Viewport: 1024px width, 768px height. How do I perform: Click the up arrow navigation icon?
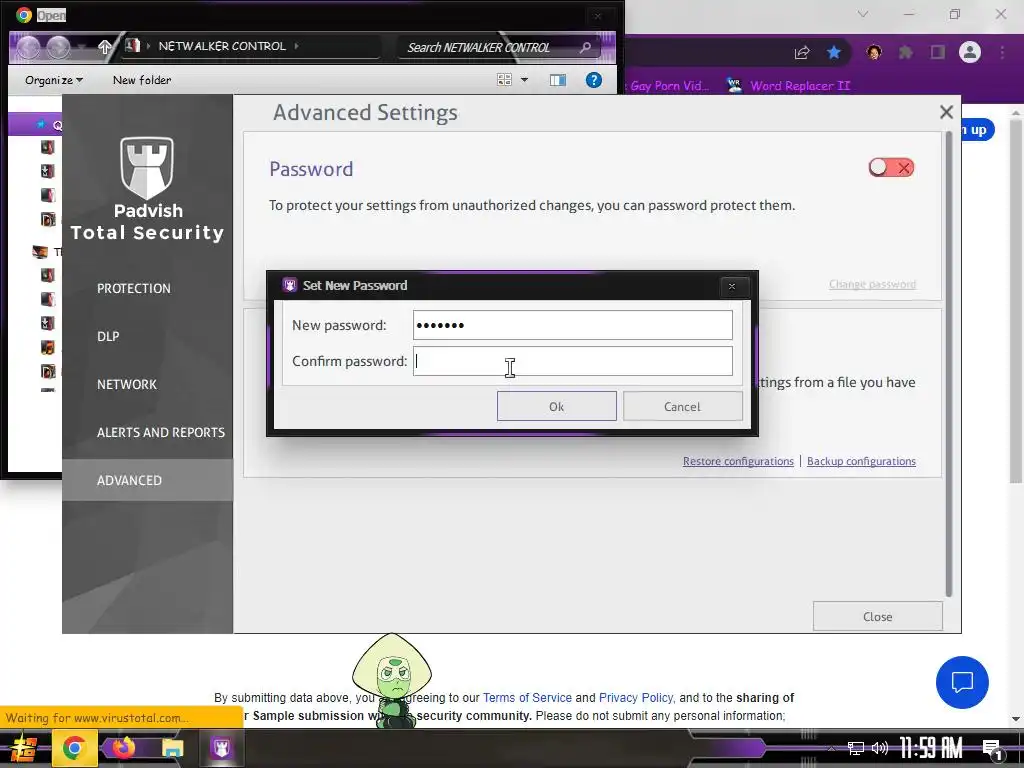point(104,46)
